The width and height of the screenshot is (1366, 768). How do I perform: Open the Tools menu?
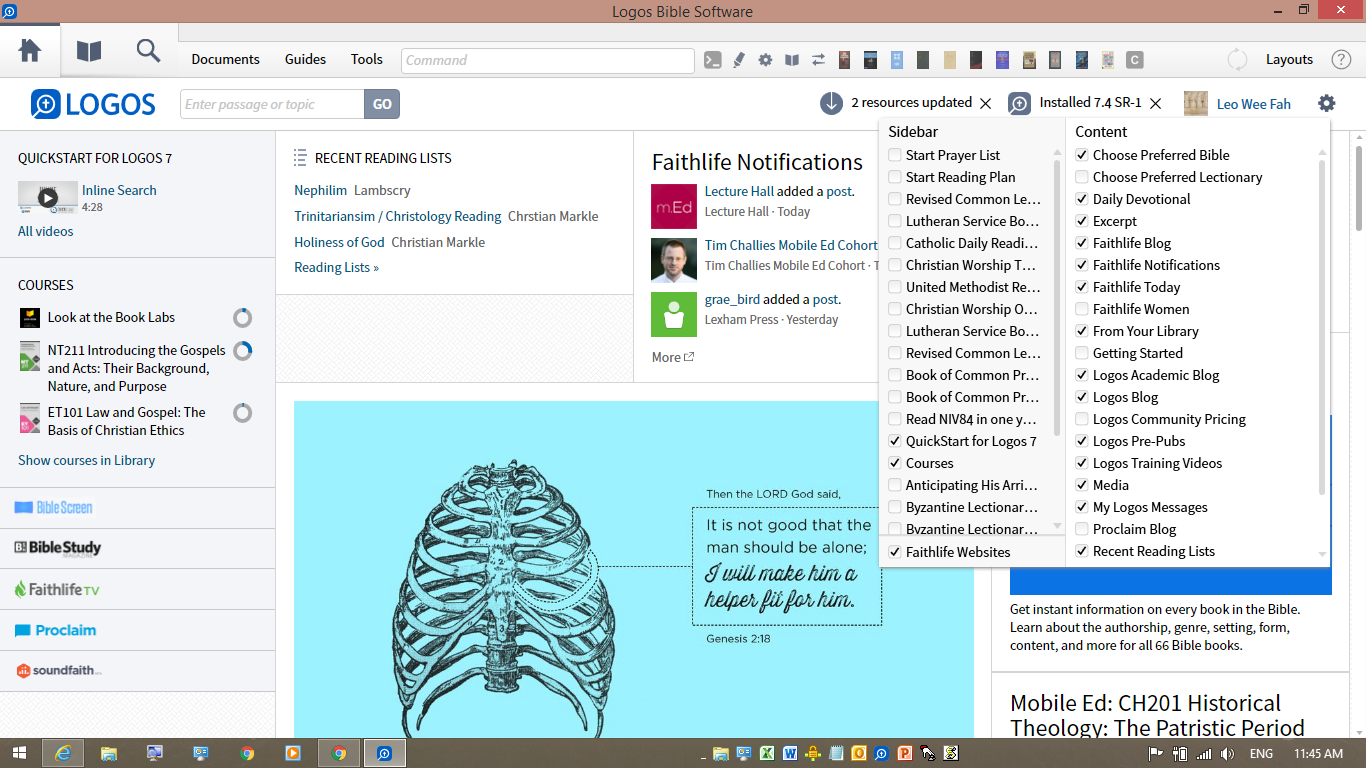coord(366,59)
